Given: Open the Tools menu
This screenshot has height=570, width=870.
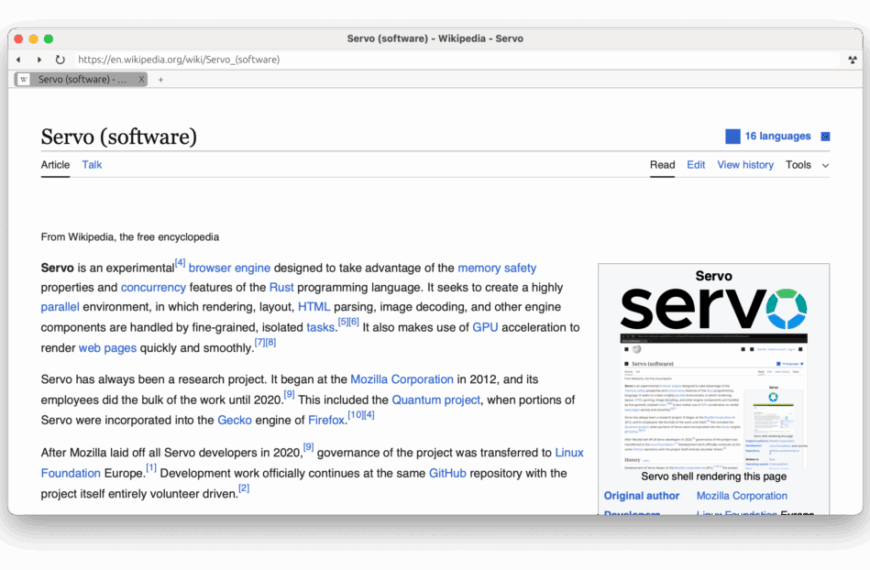Looking at the screenshot, I should [798, 165].
